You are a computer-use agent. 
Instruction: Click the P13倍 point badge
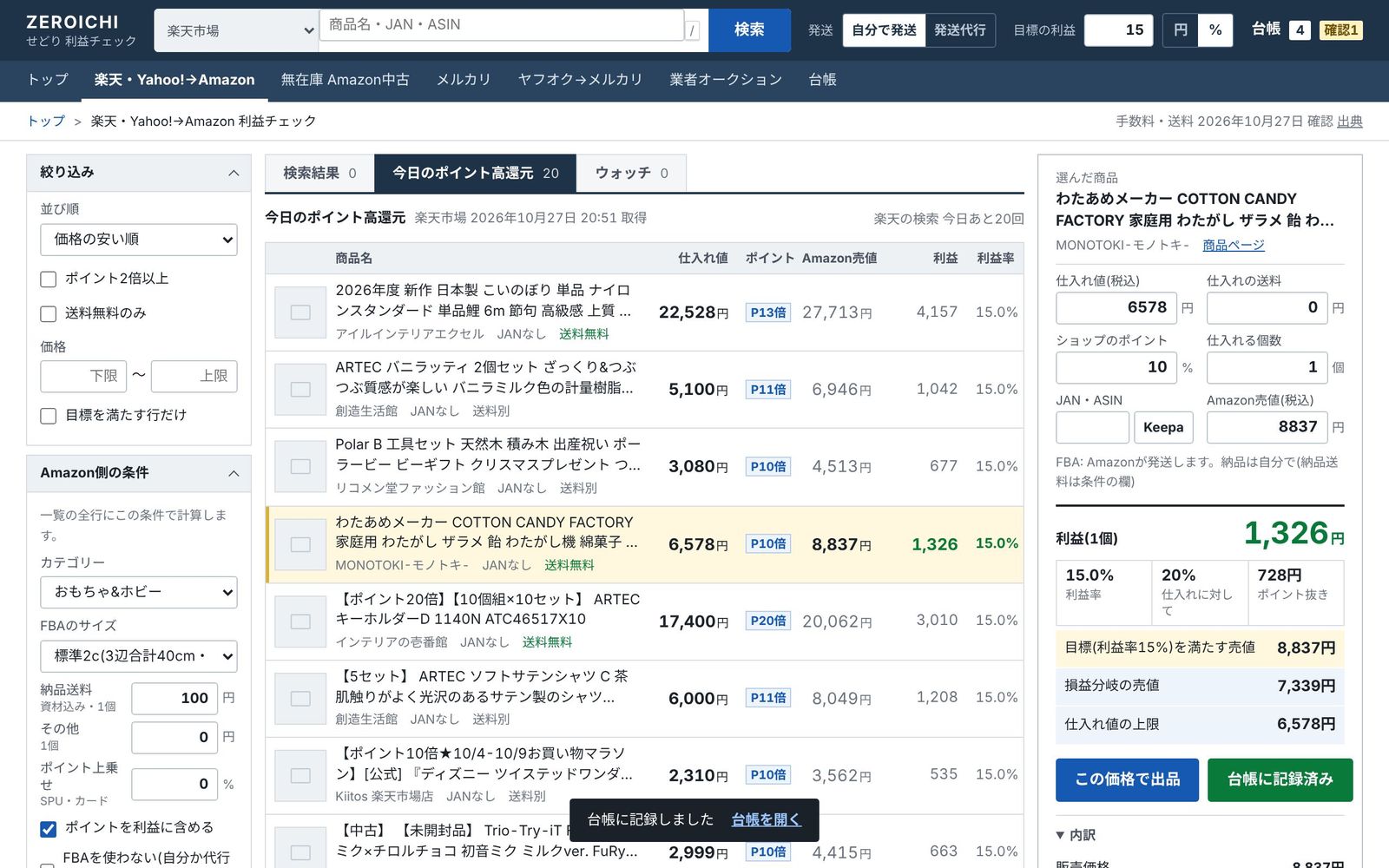coord(768,312)
